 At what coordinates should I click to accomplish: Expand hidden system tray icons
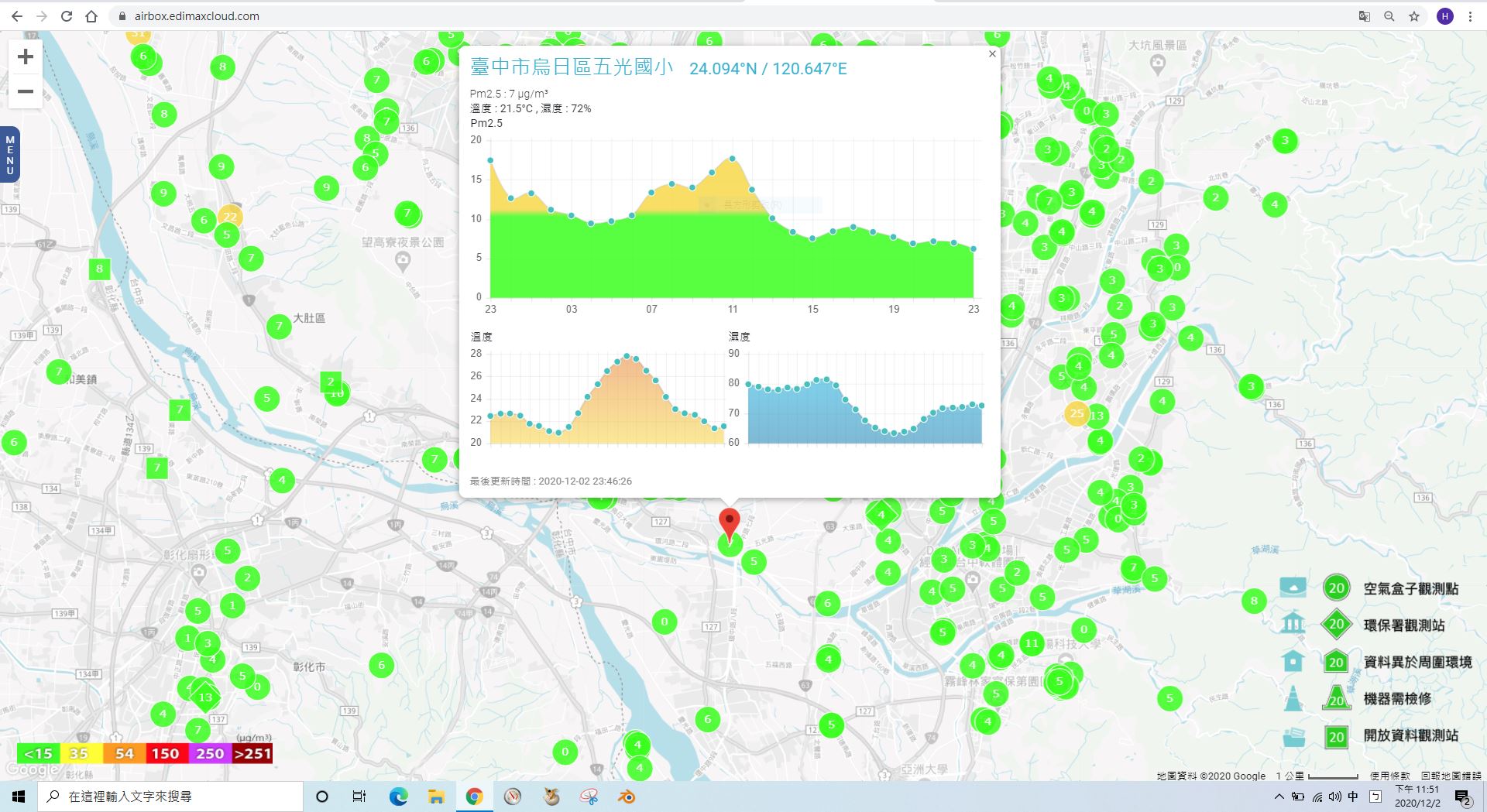(x=1279, y=797)
